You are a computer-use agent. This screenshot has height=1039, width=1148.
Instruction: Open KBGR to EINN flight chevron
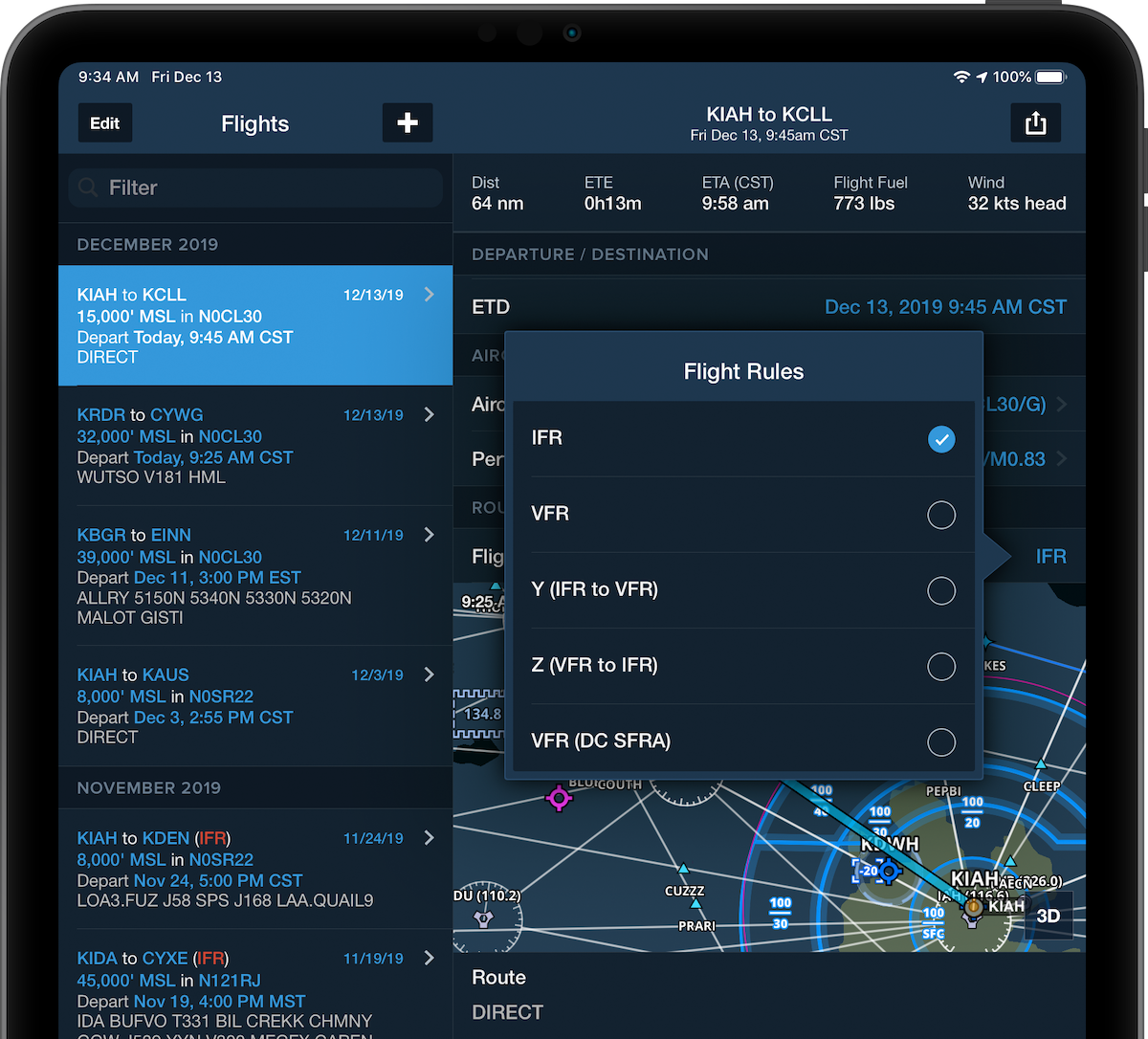pyautogui.click(x=430, y=535)
